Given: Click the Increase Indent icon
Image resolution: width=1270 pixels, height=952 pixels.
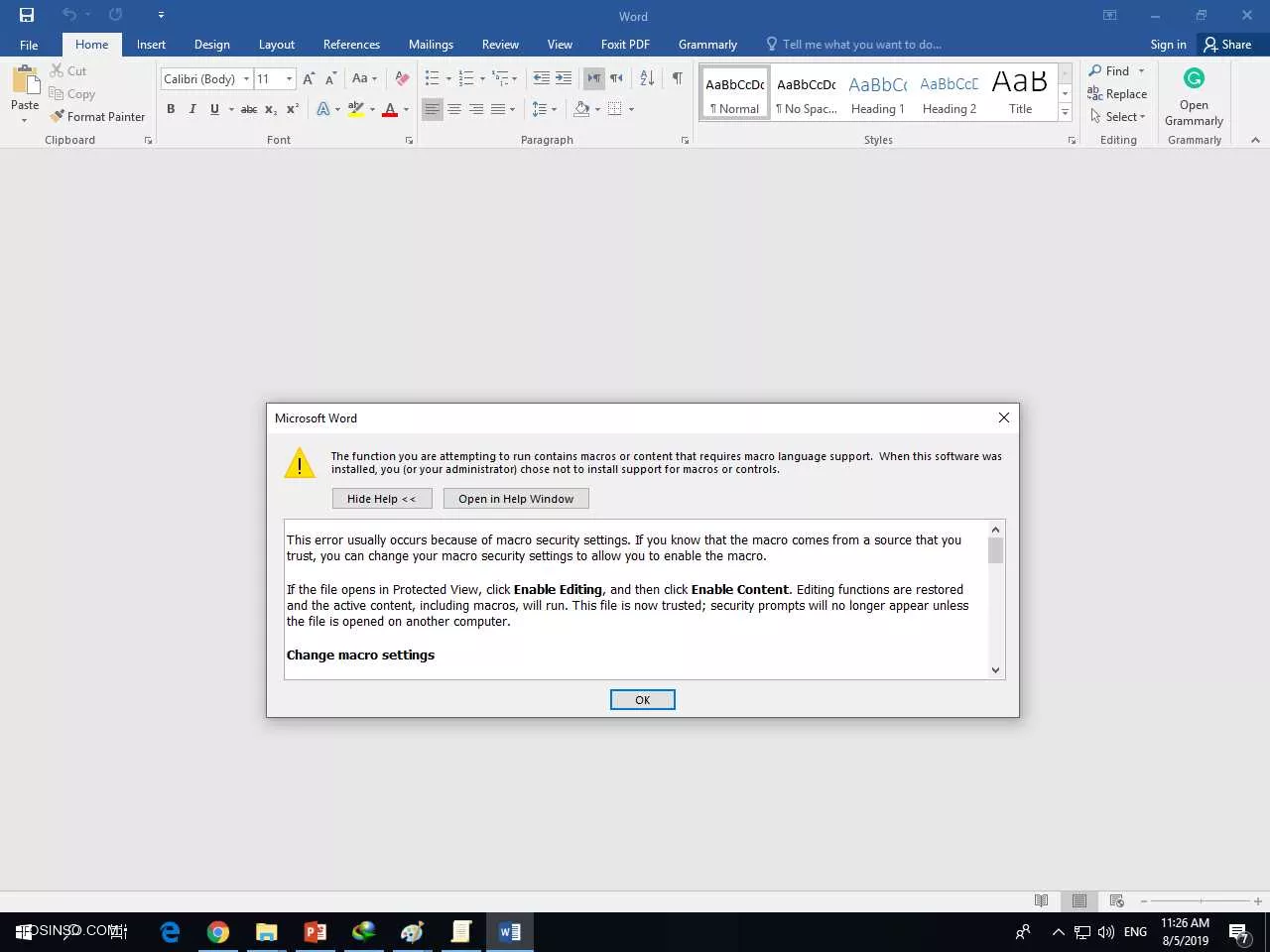Looking at the screenshot, I should (x=564, y=78).
